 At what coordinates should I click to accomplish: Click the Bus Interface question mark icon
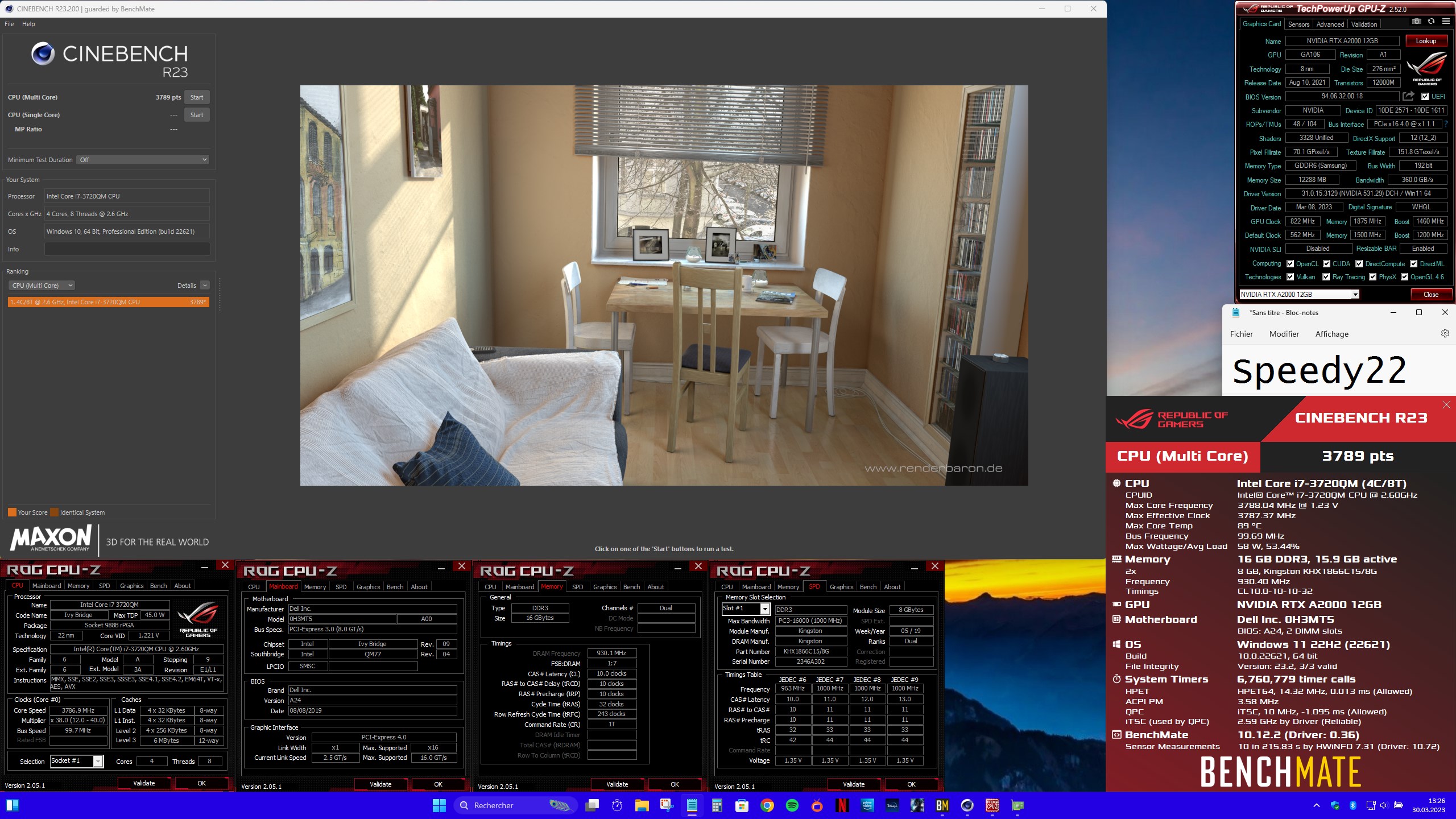[1445, 124]
